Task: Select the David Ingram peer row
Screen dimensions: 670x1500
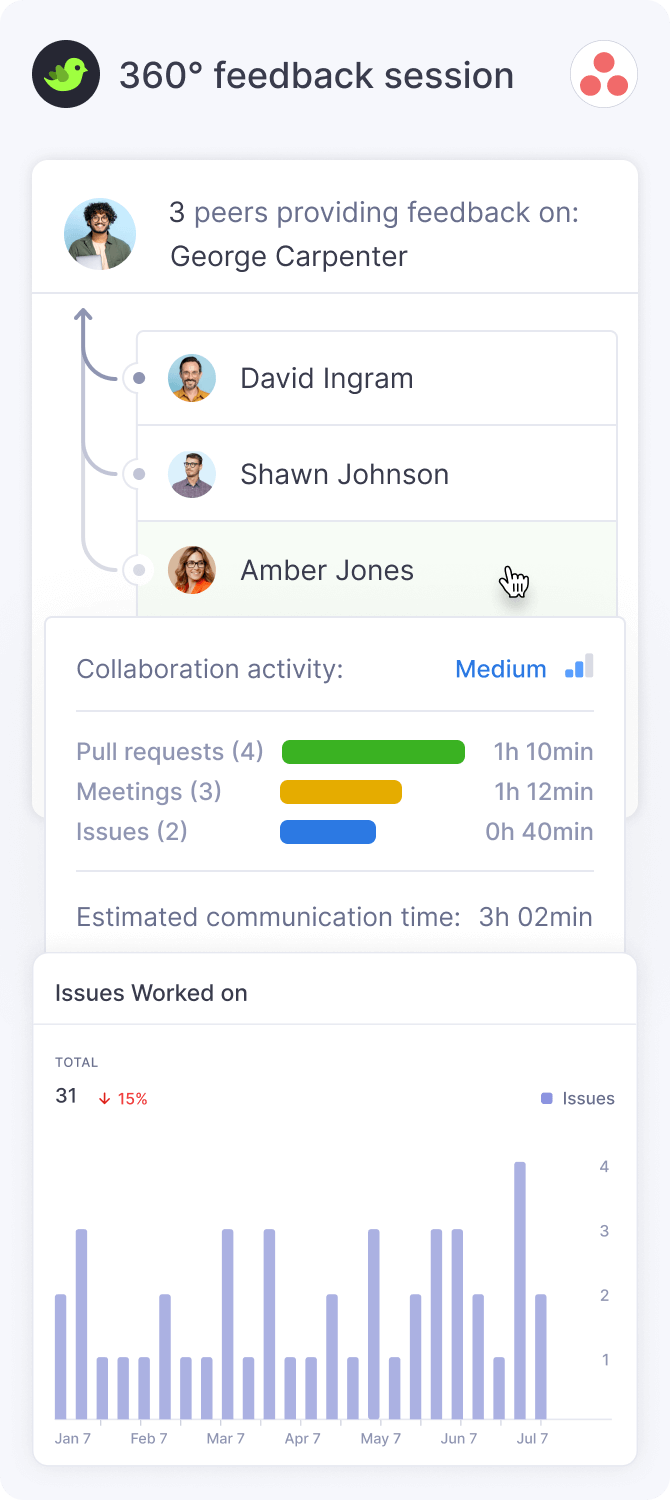Action: pyautogui.click(x=376, y=378)
